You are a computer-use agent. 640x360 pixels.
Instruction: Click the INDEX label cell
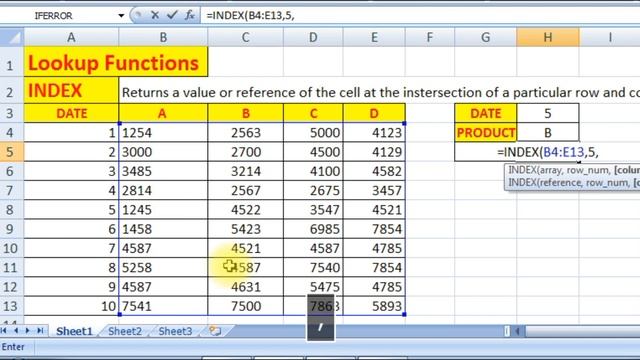(71, 91)
